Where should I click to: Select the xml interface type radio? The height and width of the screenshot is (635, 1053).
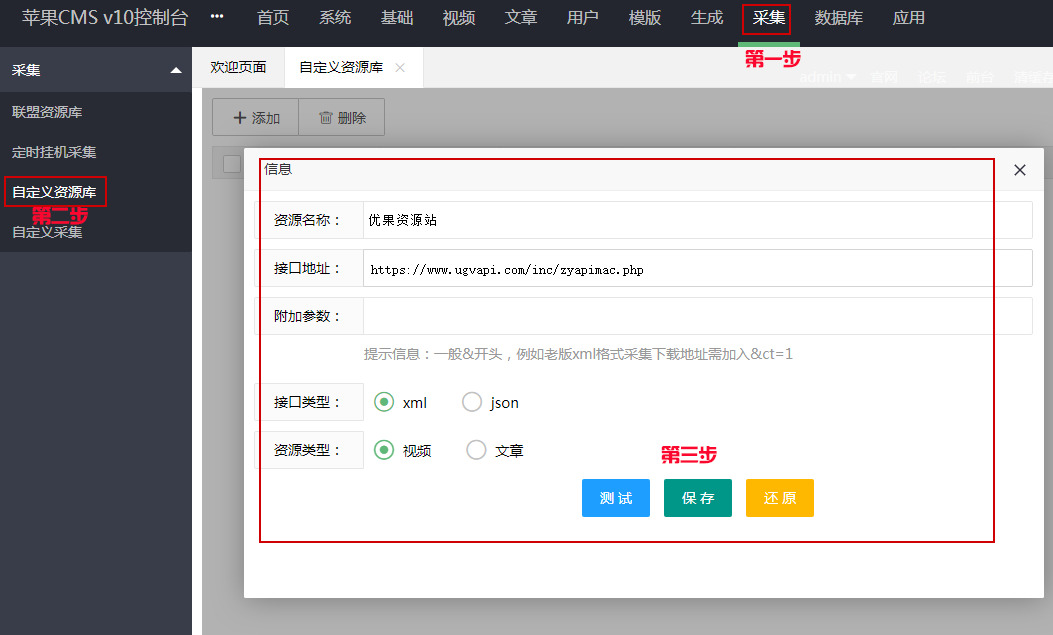(x=384, y=402)
